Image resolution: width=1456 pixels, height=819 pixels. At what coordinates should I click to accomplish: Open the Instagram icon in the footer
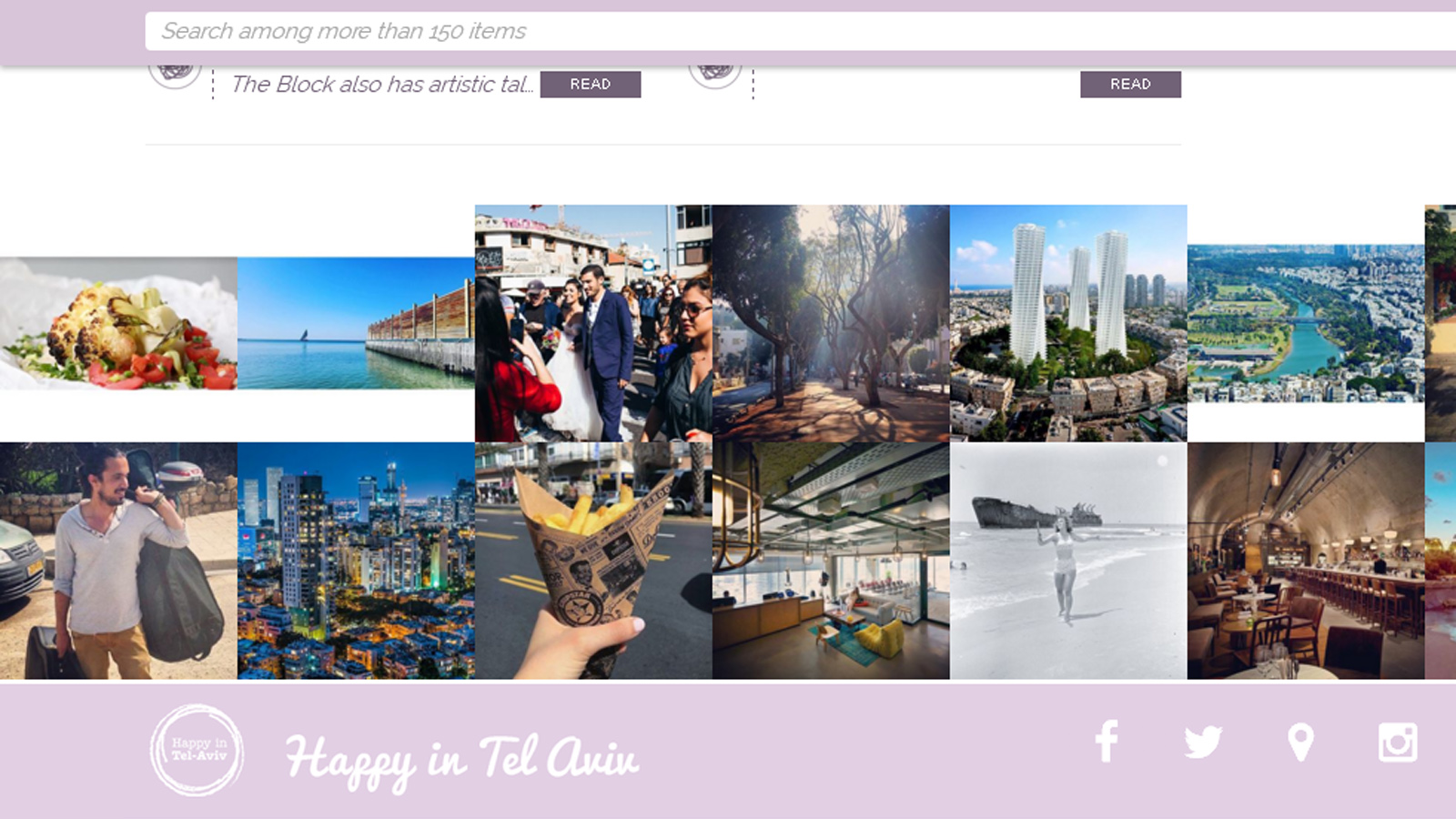click(x=1398, y=743)
